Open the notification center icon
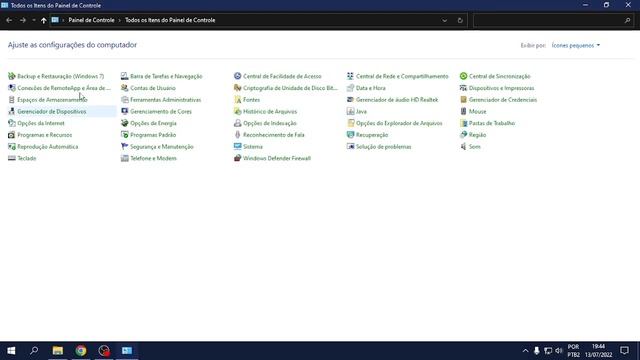 624,351
